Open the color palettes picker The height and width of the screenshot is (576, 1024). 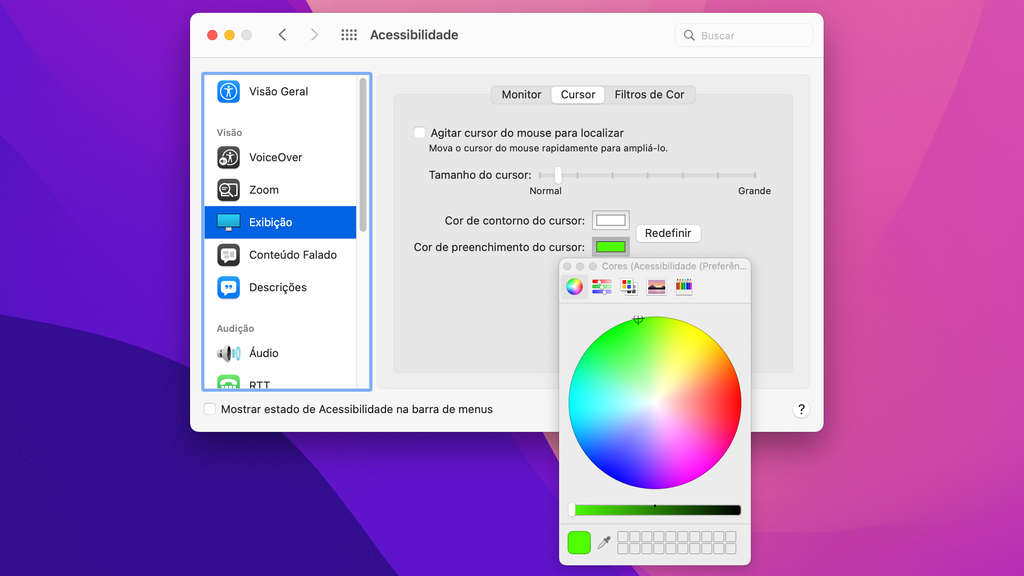coord(629,287)
